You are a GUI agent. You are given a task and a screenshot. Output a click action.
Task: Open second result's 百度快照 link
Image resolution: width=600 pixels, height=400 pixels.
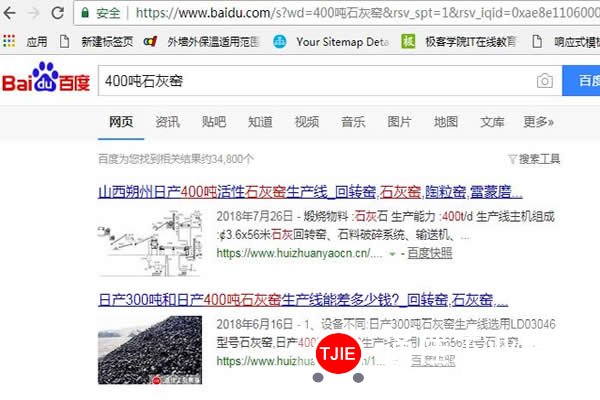coord(433,361)
